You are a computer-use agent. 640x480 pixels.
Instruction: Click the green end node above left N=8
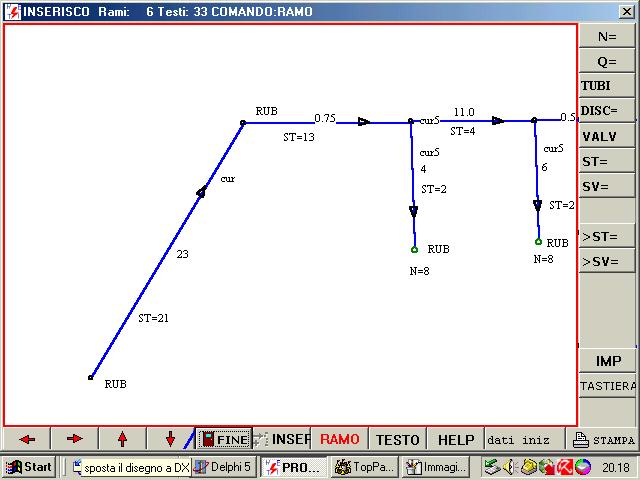(414, 249)
